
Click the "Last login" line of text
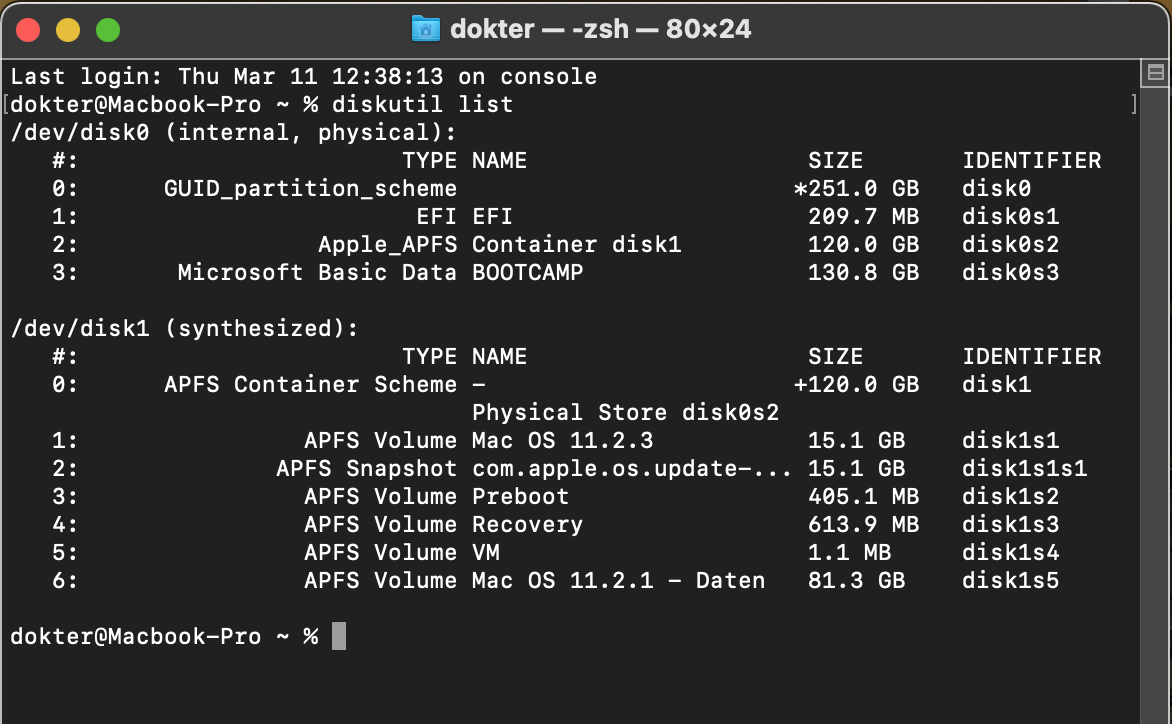(303, 77)
